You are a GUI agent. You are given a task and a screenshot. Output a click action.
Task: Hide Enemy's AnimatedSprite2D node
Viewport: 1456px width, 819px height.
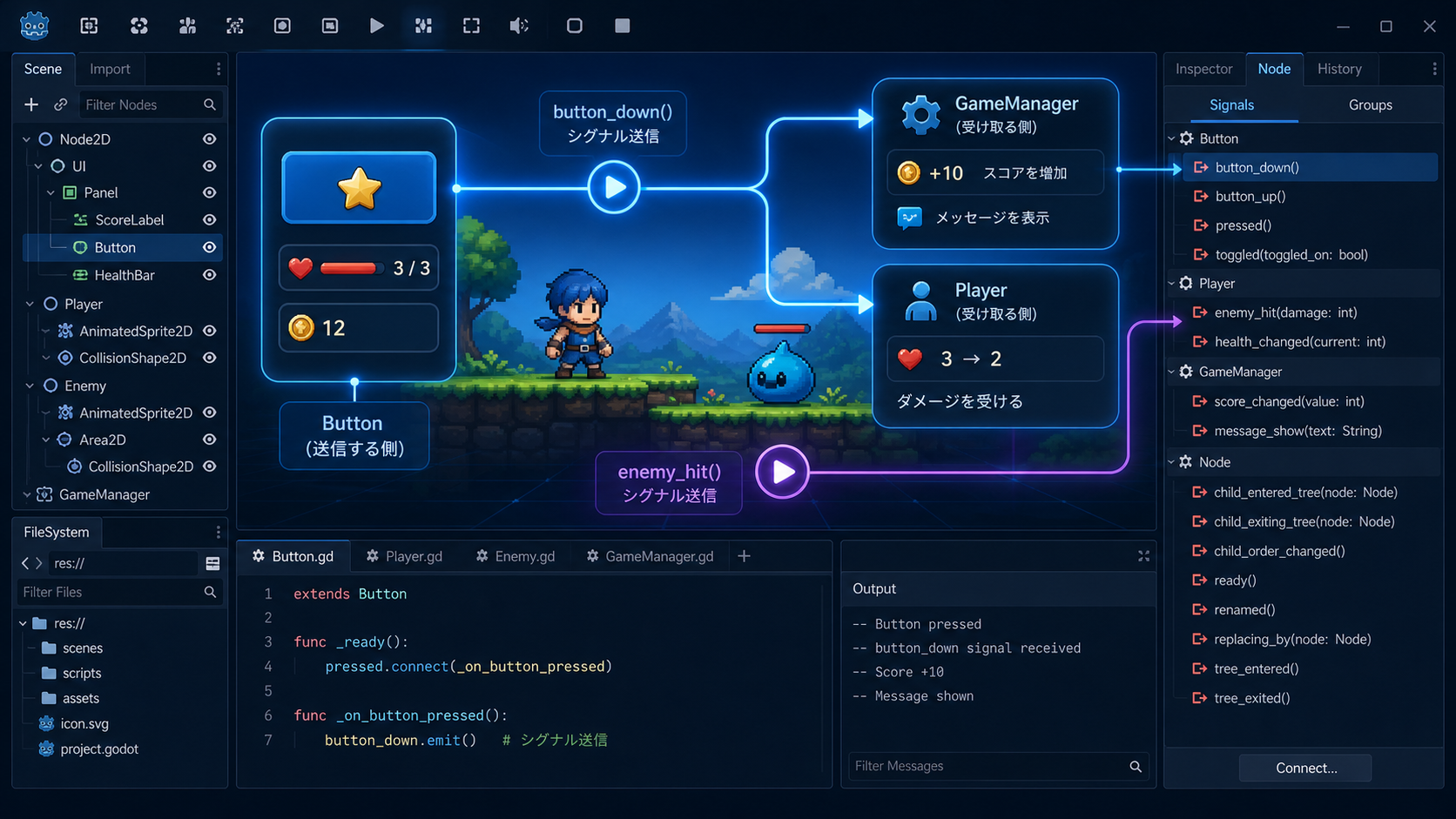[209, 413]
